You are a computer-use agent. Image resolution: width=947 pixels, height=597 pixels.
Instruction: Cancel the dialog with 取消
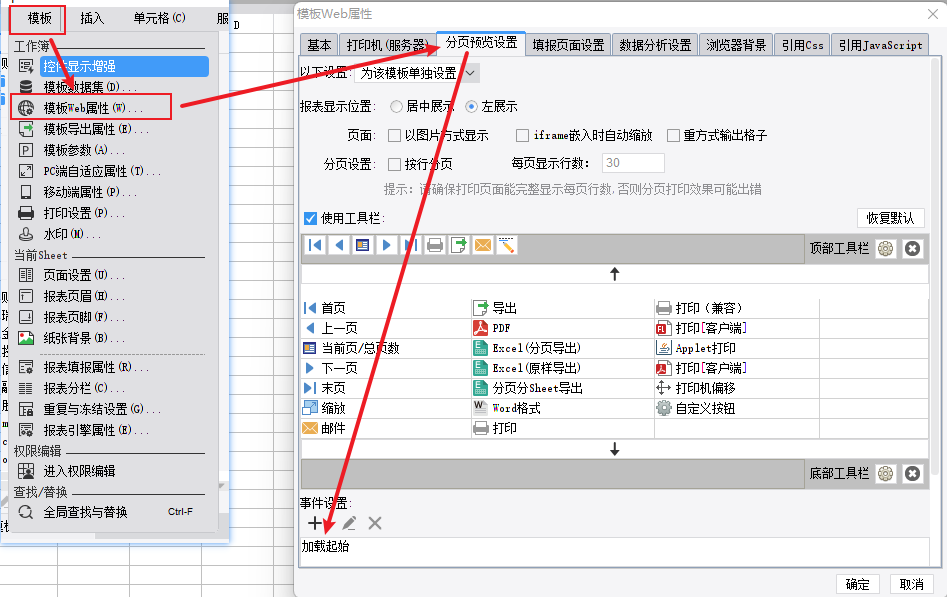tap(911, 584)
